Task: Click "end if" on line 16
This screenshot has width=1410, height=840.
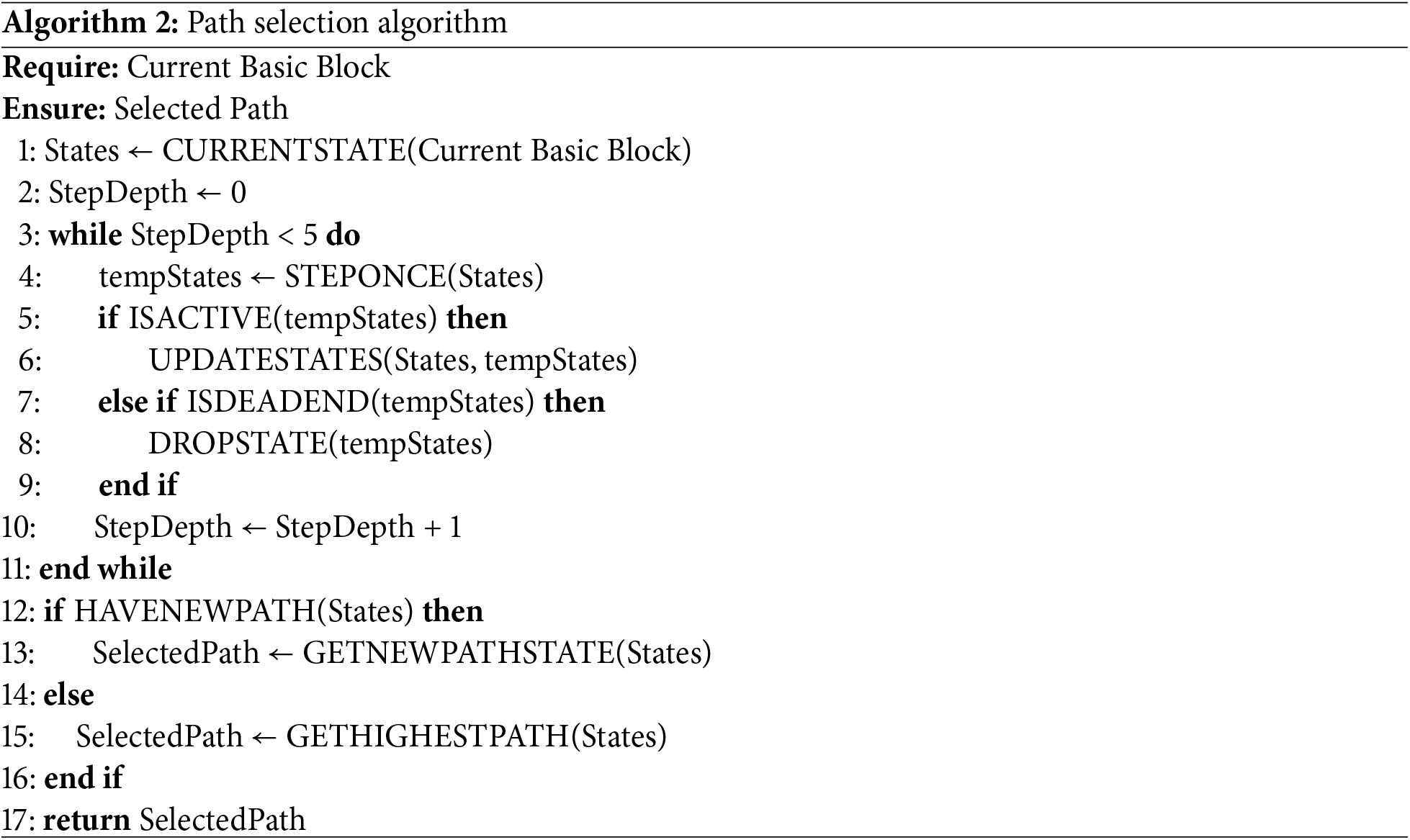Action: tap(83, 778)
